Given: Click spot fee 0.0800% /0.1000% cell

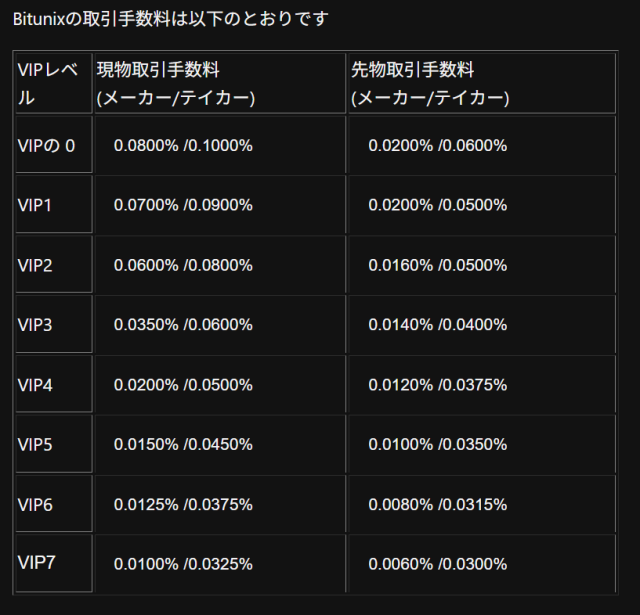Looking at the screenshot, I should tap(183, 145).
